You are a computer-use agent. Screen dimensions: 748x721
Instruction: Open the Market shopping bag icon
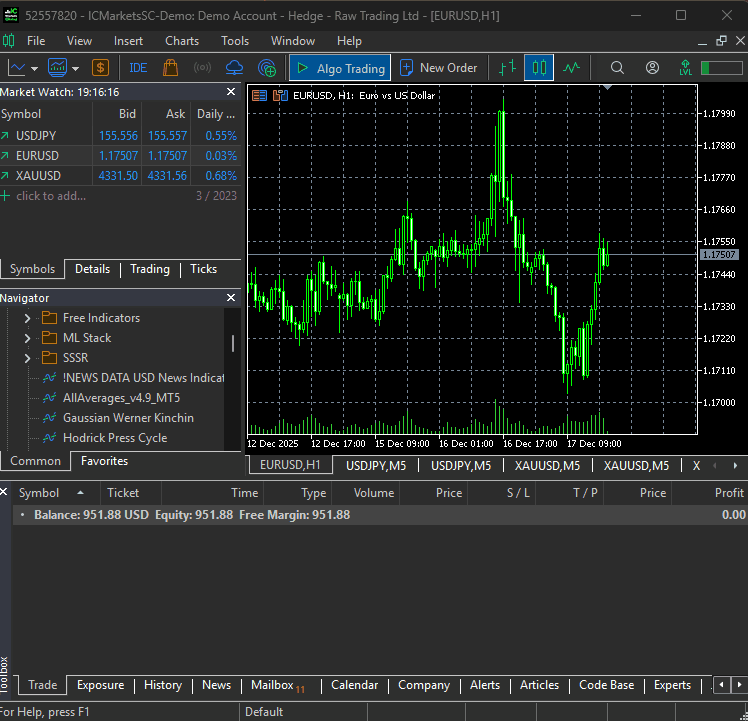click(x=170, y=68)
